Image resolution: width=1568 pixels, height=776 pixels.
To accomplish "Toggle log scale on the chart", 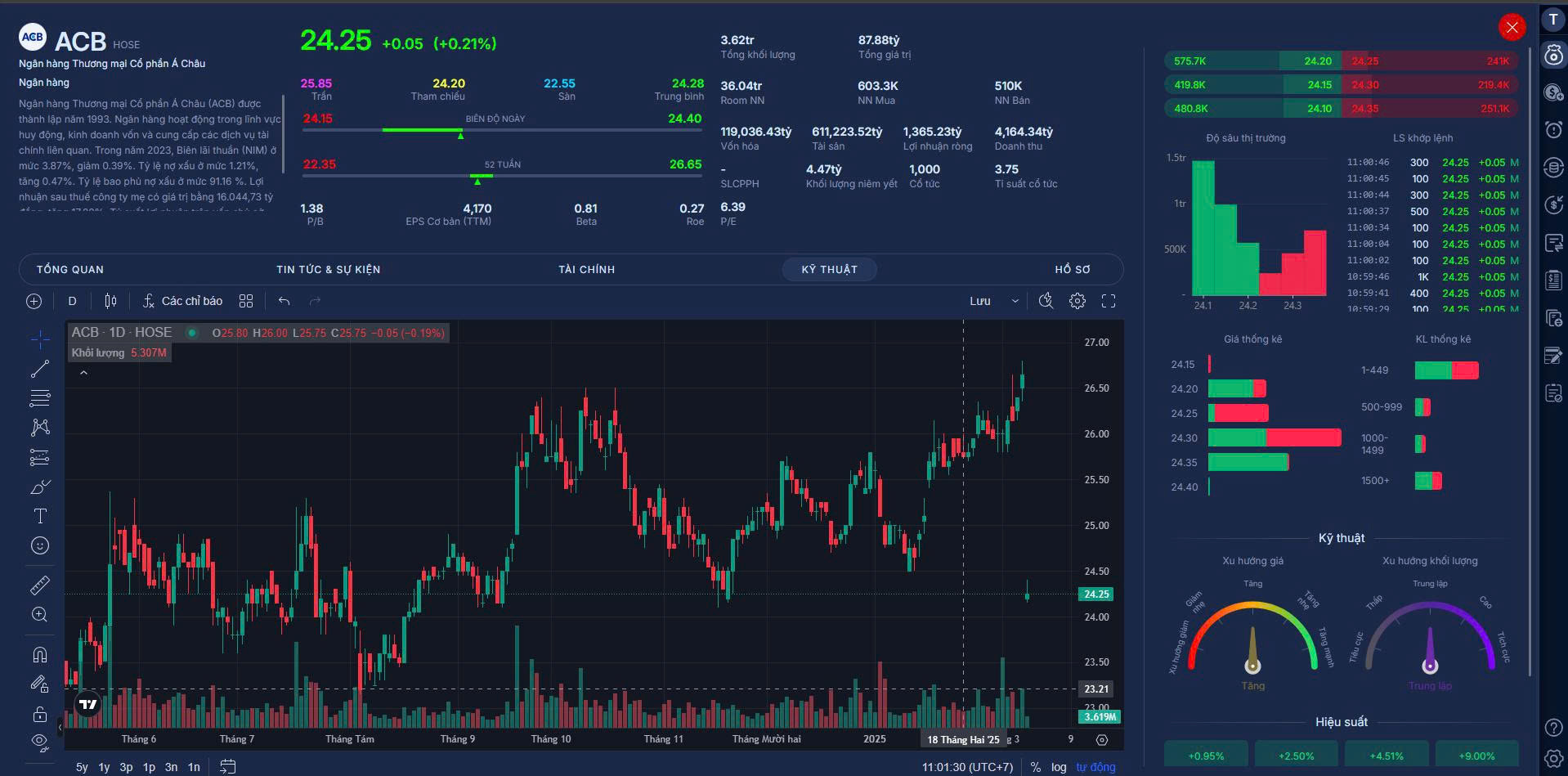I will click(x=1059, y=767).
